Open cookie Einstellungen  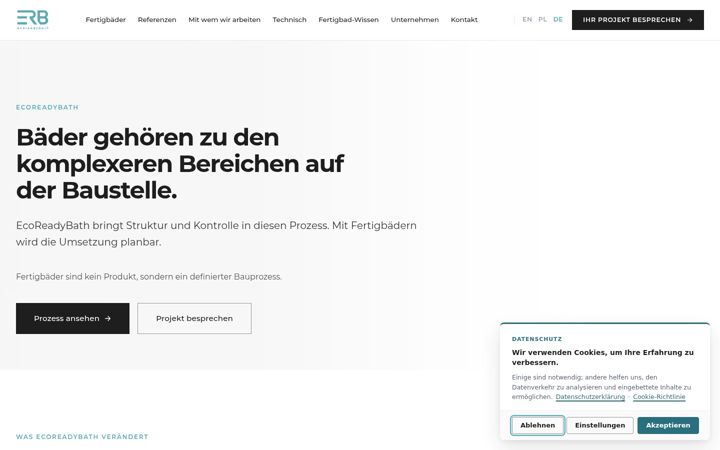tap(600, 425)
